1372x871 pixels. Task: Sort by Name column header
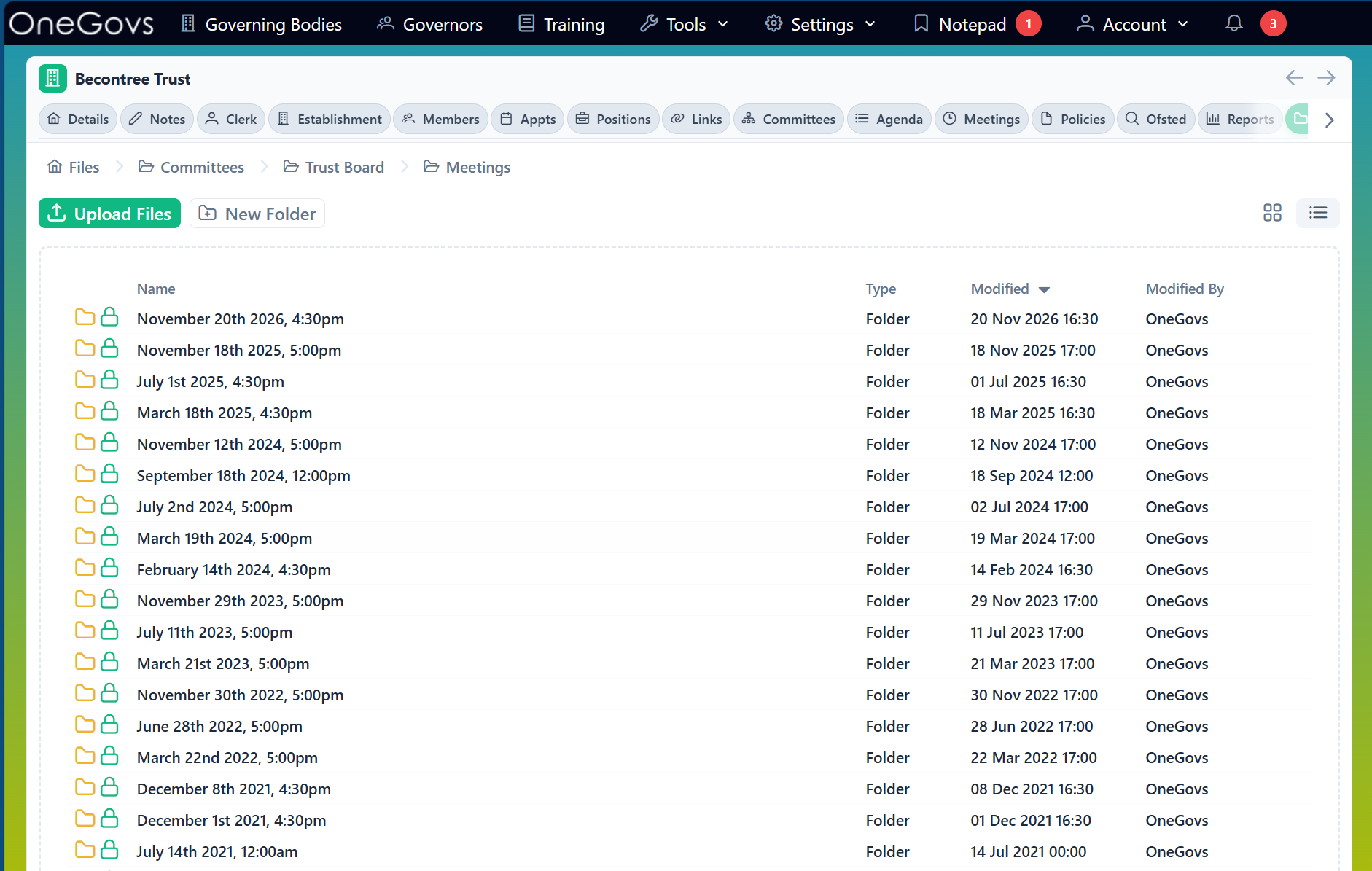156,289
